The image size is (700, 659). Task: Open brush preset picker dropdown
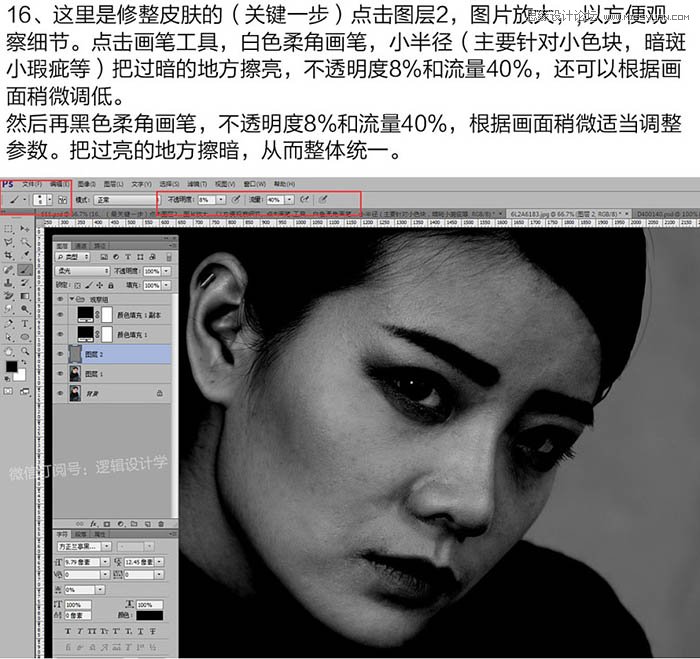pos(50,200)
